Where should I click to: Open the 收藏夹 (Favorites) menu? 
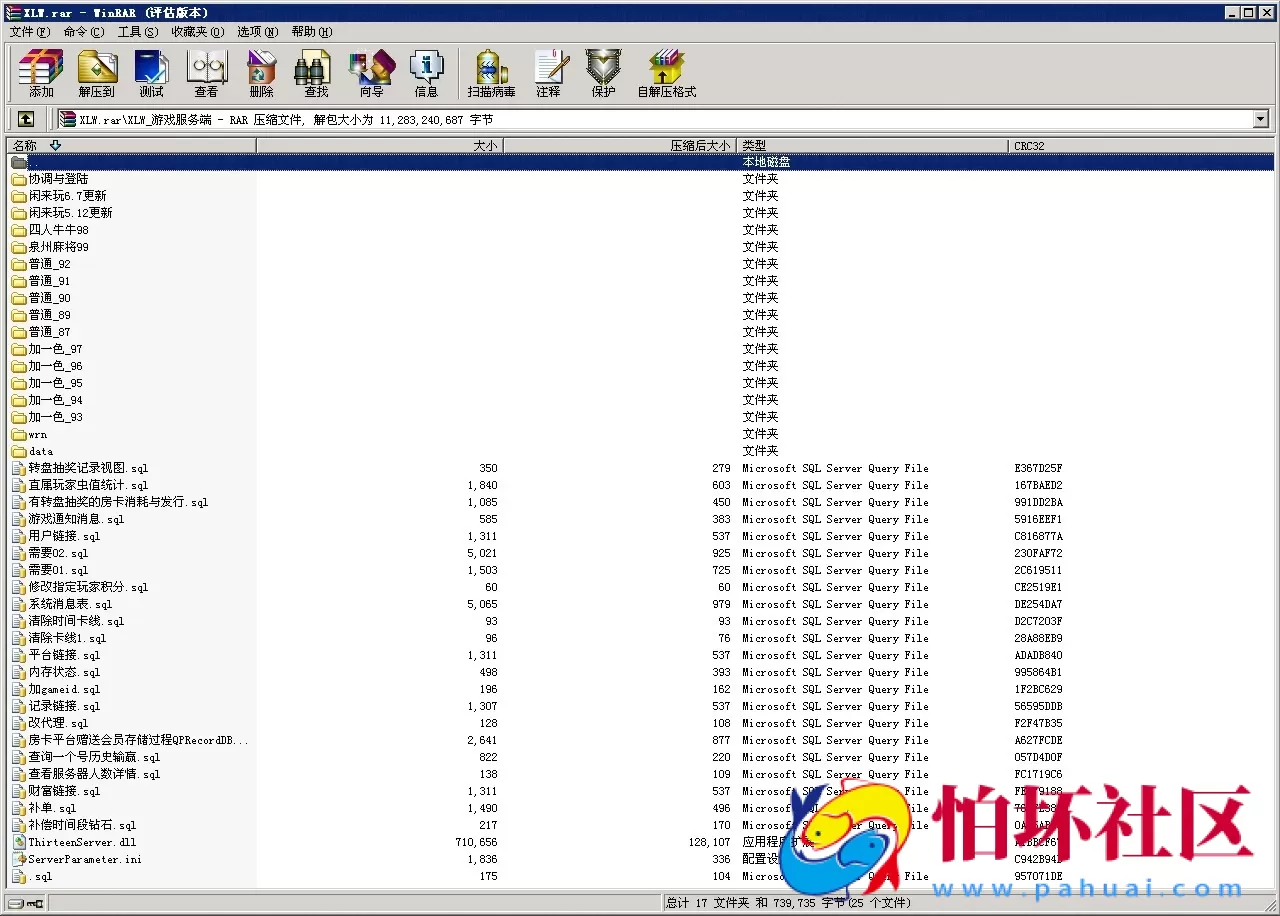click(197, 32)
